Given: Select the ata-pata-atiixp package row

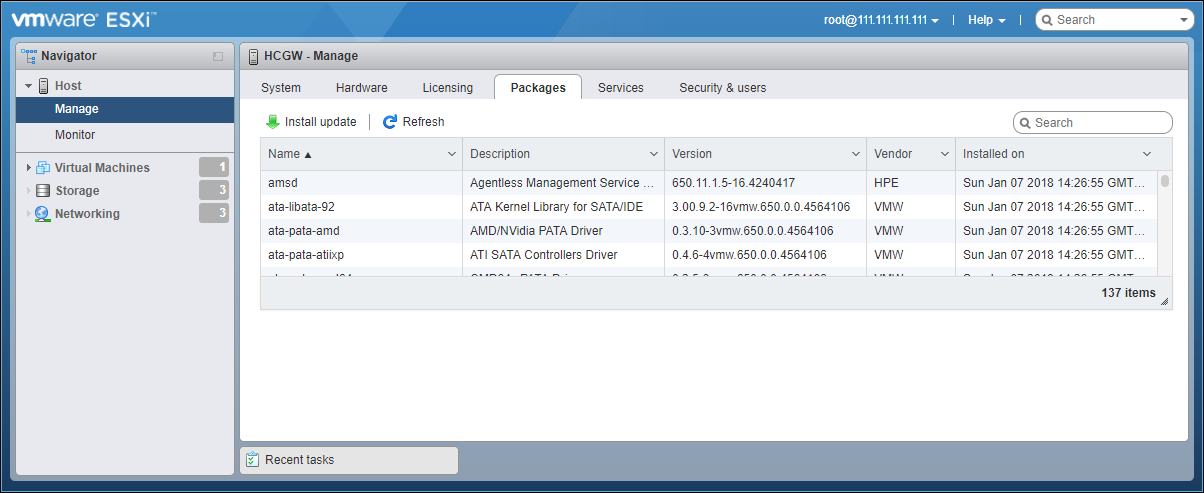Looking at the screenshot, I should [x=709, y=255].
